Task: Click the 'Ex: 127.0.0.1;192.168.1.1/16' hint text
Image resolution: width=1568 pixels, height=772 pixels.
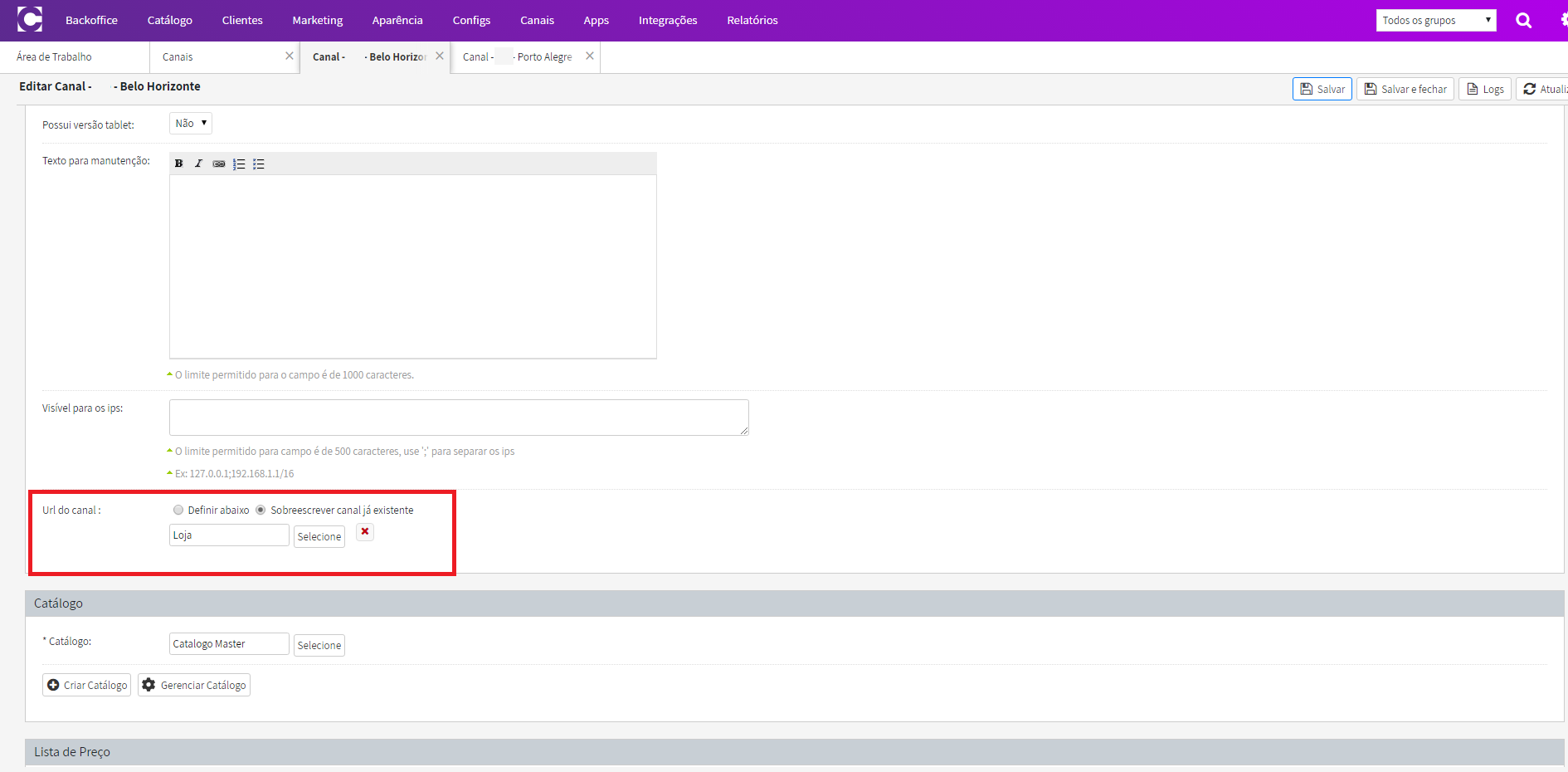Action: (234, 474)
